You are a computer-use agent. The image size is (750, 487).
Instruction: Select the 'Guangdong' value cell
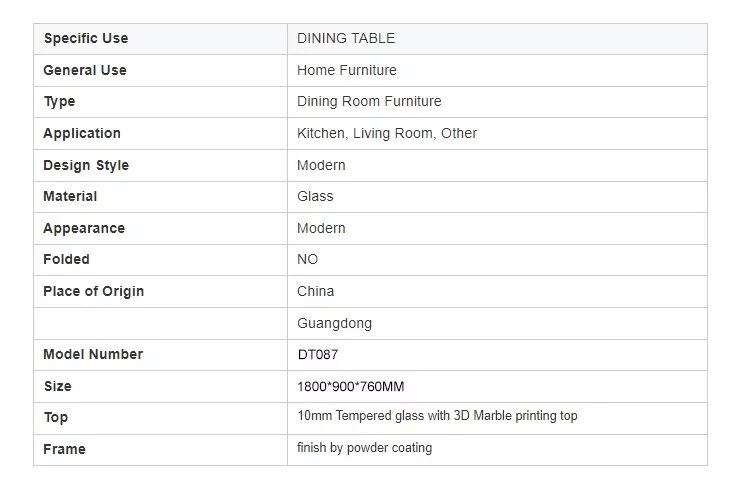click(x=334, y=323)
